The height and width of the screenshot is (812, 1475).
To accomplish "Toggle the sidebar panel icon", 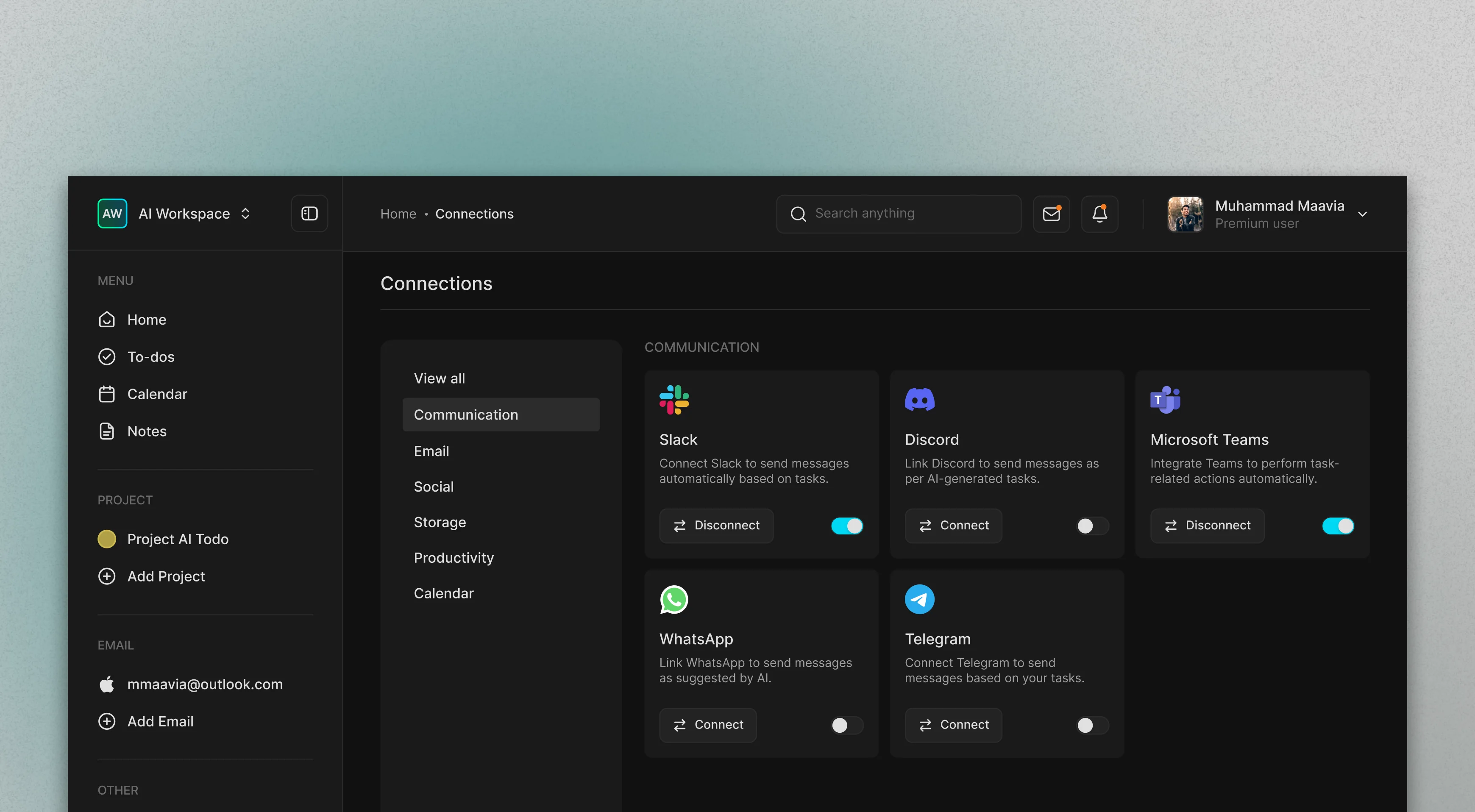I will (309, 214).
